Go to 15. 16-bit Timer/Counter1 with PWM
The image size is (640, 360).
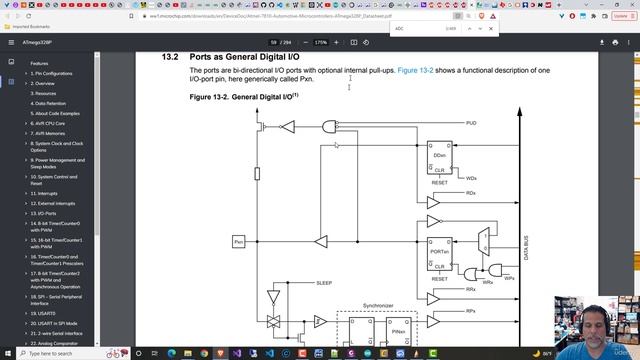[x=56, y=243]
